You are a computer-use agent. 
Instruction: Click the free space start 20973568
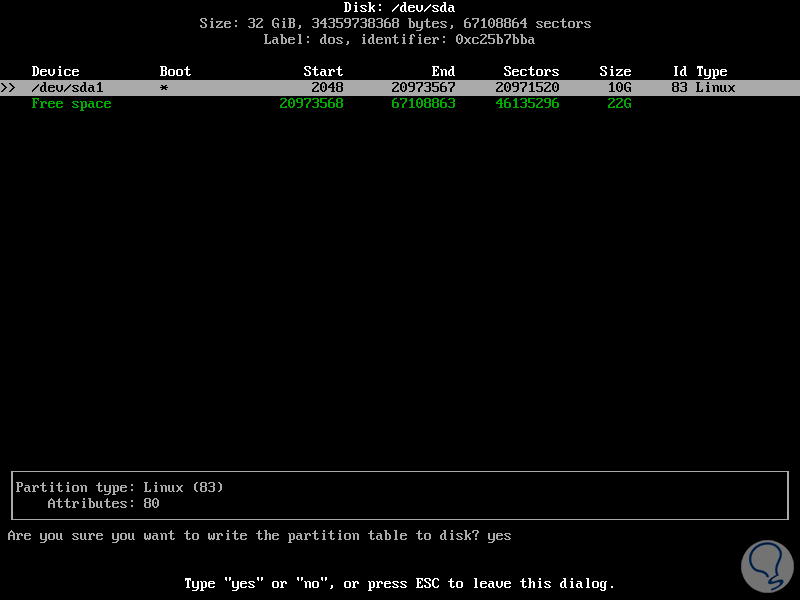pos(311,104)
